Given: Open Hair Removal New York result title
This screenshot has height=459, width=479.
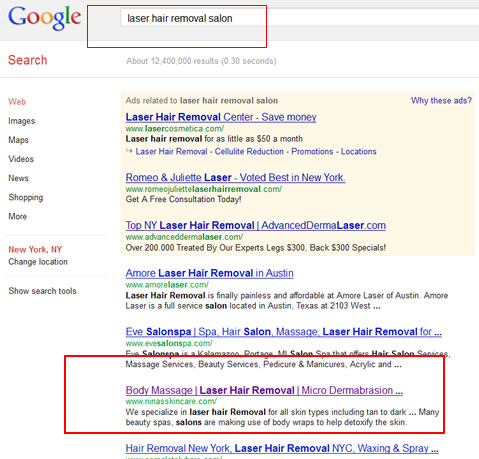Looking at the screenshot, I should click(282, 448).
